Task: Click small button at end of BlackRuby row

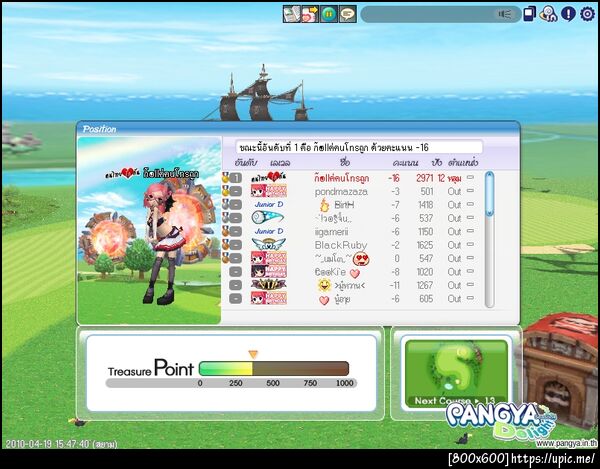Action: (x=470, y=244)
